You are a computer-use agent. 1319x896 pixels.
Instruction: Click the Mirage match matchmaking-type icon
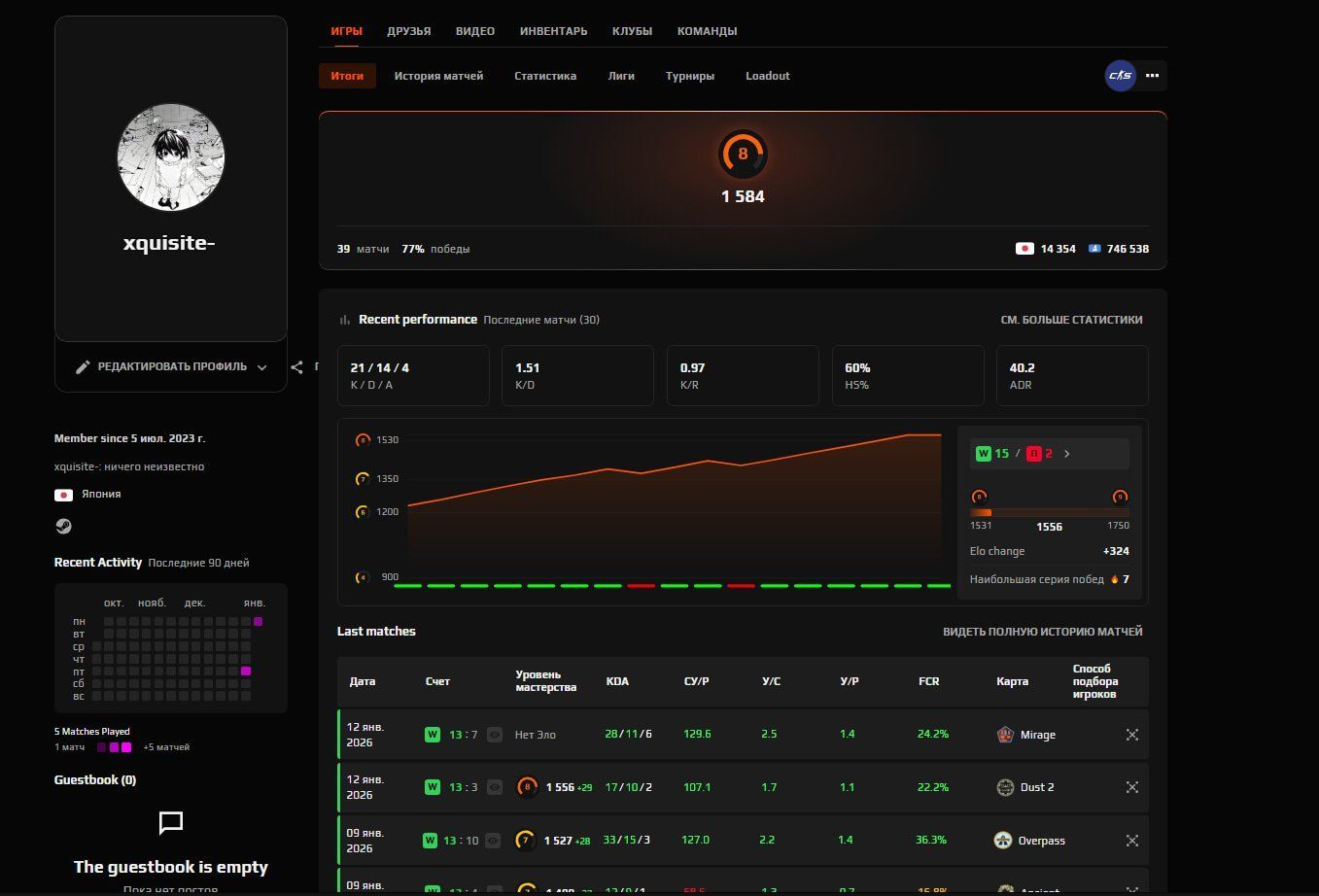1131,735
